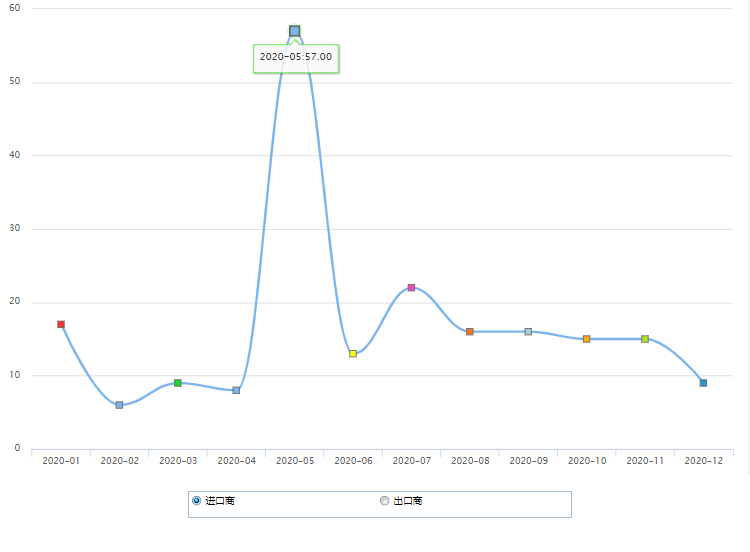Click the 2020-07 x-axis label
The width and height of the screenshot is (750, 552).
click(x=411, y=461)
